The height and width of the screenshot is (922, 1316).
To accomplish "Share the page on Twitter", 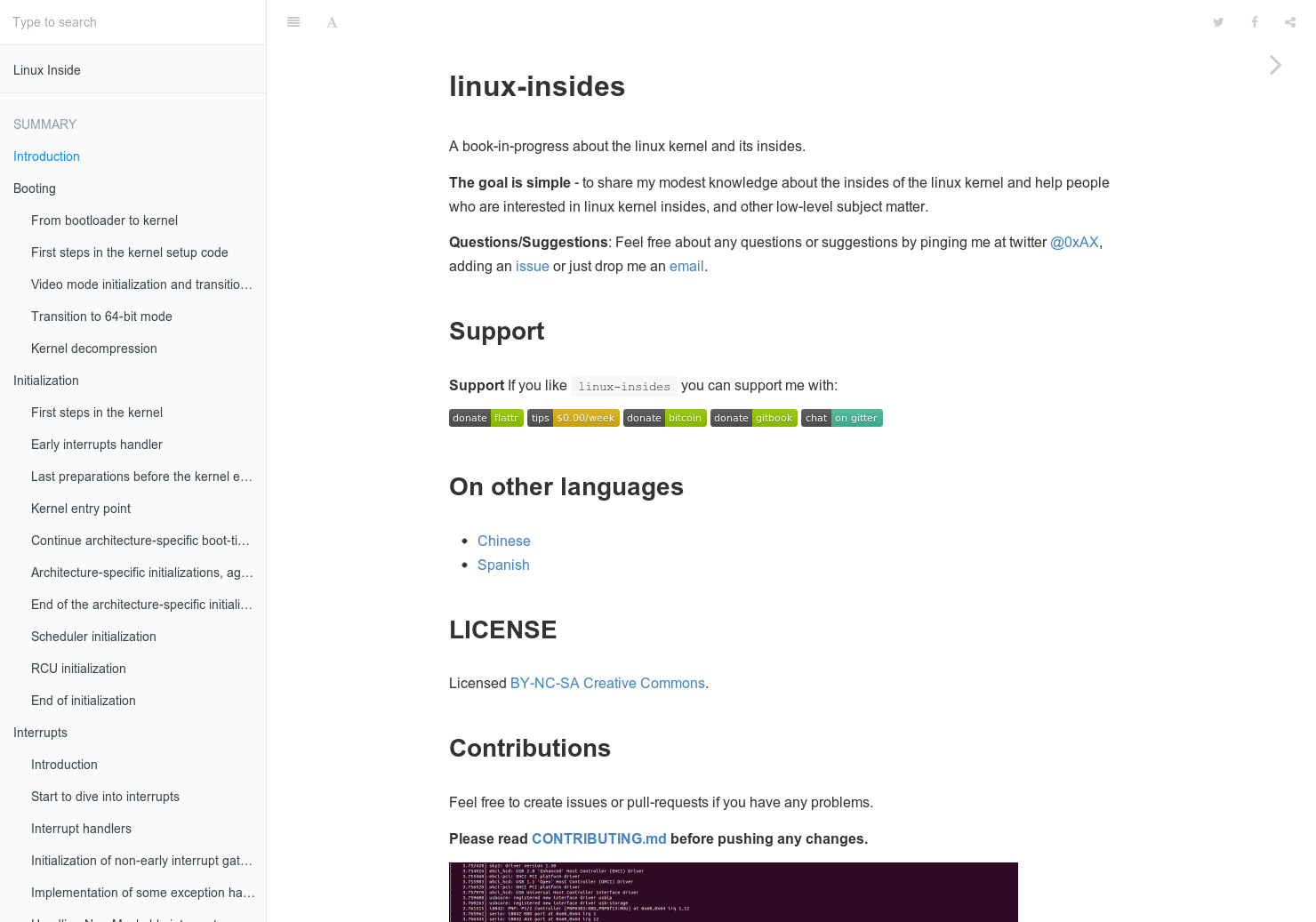I will click(1218, 21).
